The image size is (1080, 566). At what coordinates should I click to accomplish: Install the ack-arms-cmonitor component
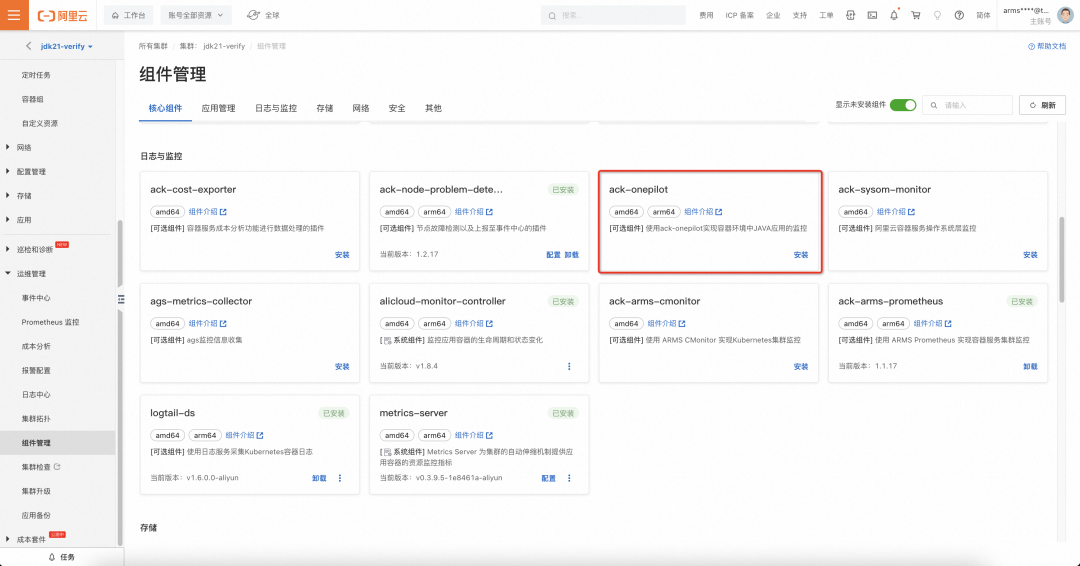pyautogui.click(x=800, y=366)
